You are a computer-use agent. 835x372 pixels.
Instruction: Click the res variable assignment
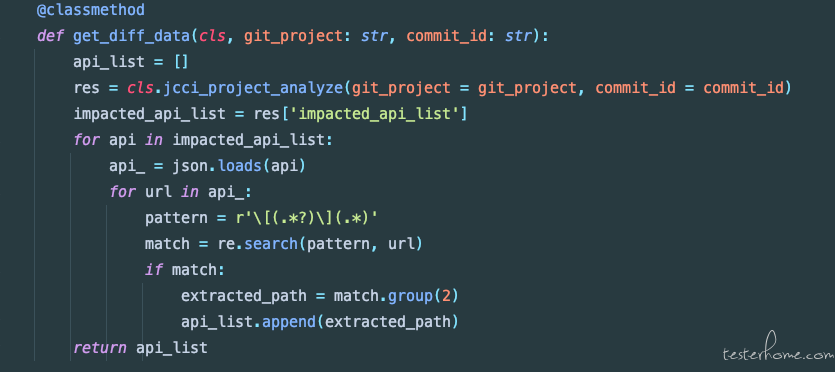point(86,88)
